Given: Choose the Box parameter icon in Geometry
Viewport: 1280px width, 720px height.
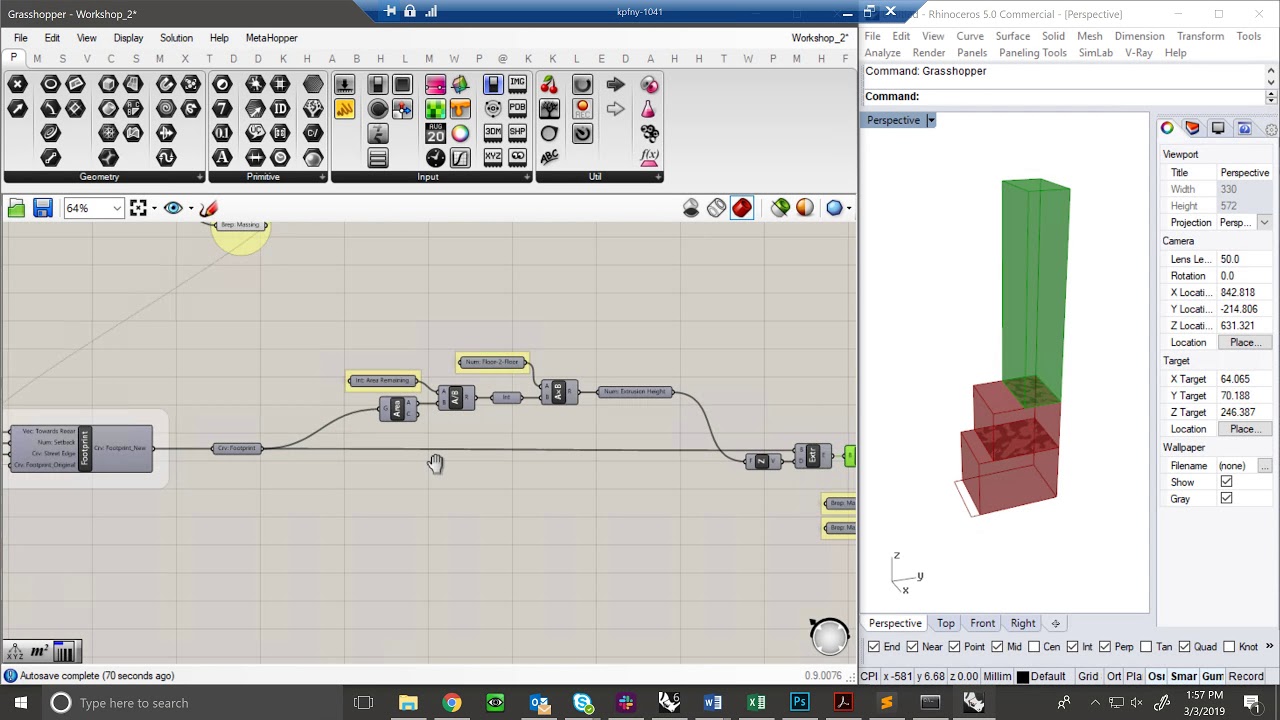Looking at the screenshot, I should pos(108,85).
